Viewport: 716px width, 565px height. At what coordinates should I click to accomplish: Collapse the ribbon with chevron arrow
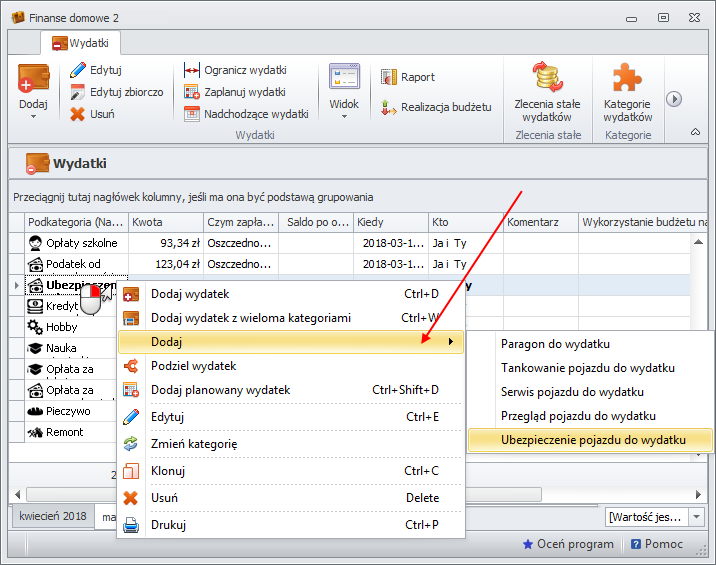tap(695, 132)
